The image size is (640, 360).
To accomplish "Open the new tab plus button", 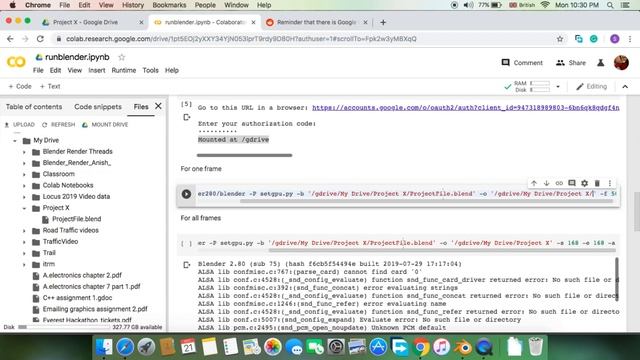I will pyautogui.click(x=383, y=22).
